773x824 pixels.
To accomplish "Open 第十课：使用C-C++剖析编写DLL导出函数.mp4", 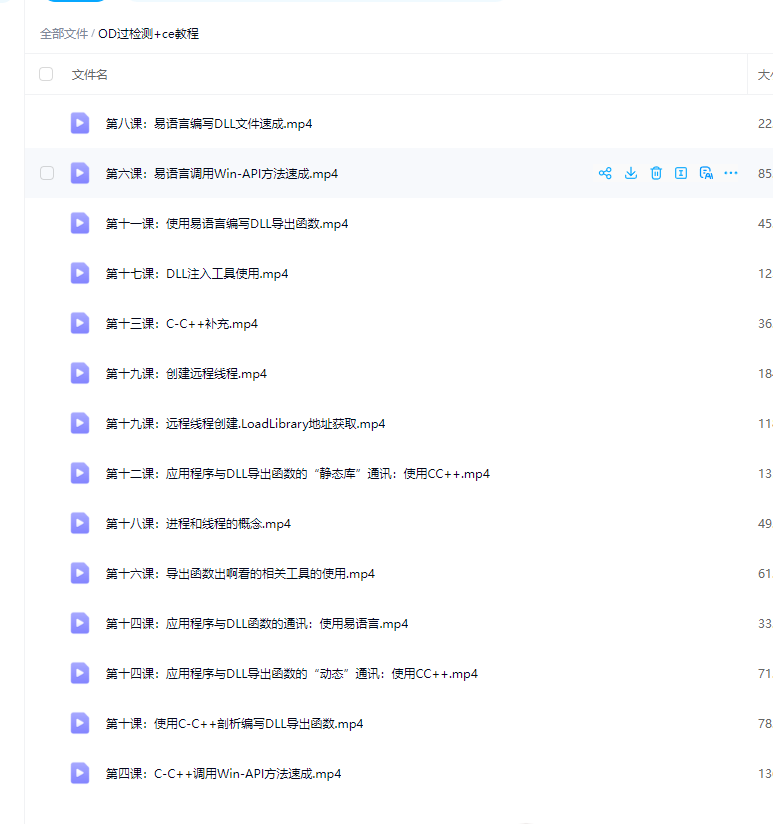I will [x=234, y=723].
